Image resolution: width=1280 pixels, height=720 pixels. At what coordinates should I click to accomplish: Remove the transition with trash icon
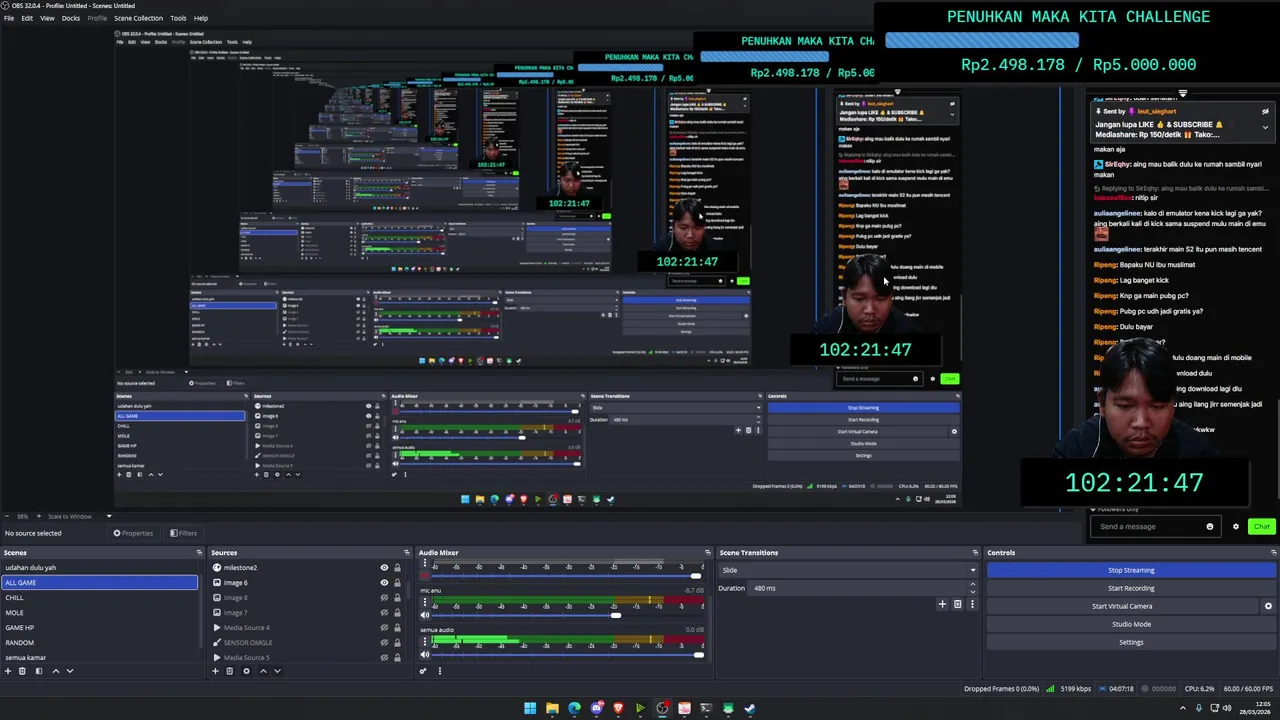(957, 604)
